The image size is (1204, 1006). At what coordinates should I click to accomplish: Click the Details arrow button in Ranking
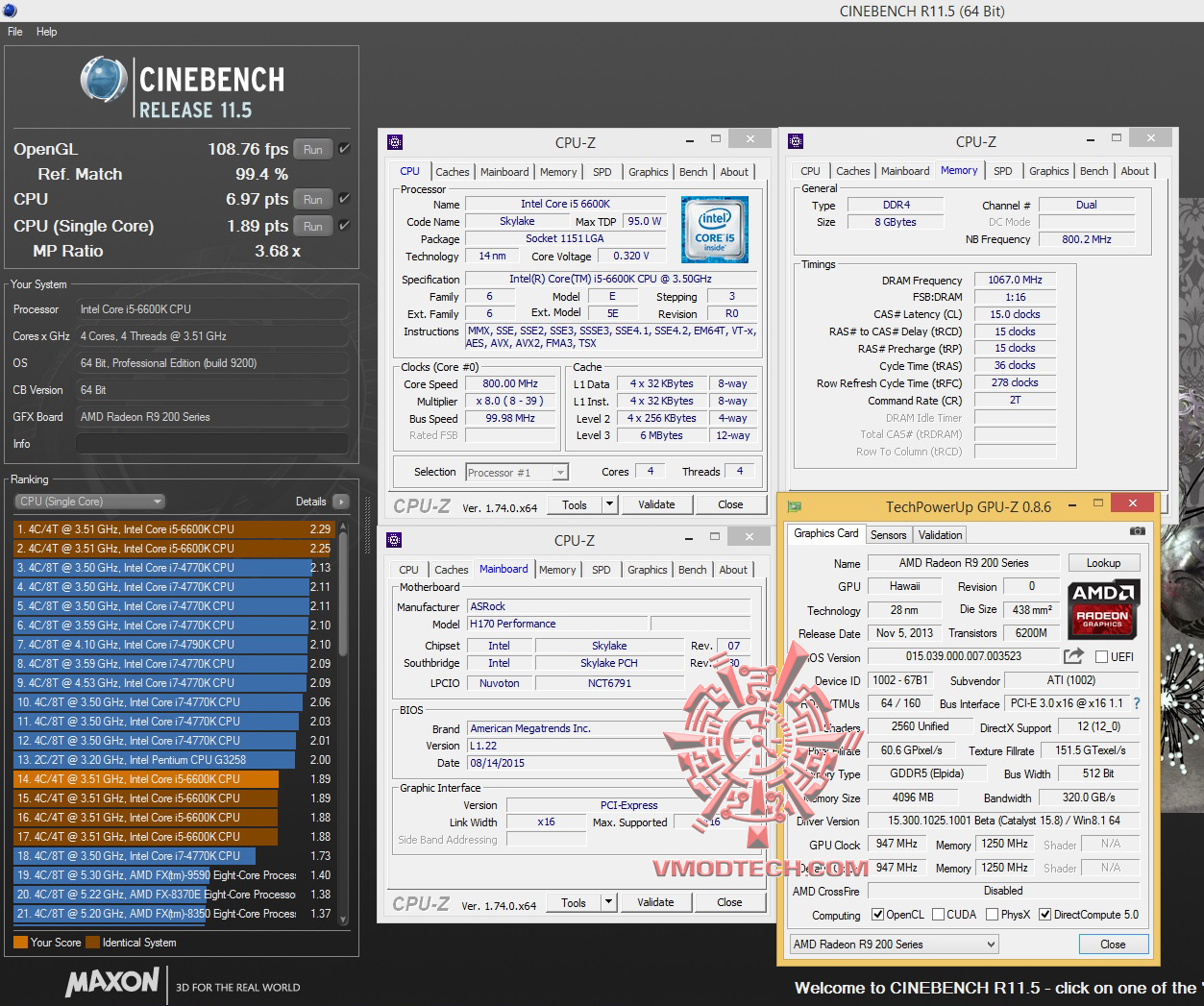click(x=341, y=502)
